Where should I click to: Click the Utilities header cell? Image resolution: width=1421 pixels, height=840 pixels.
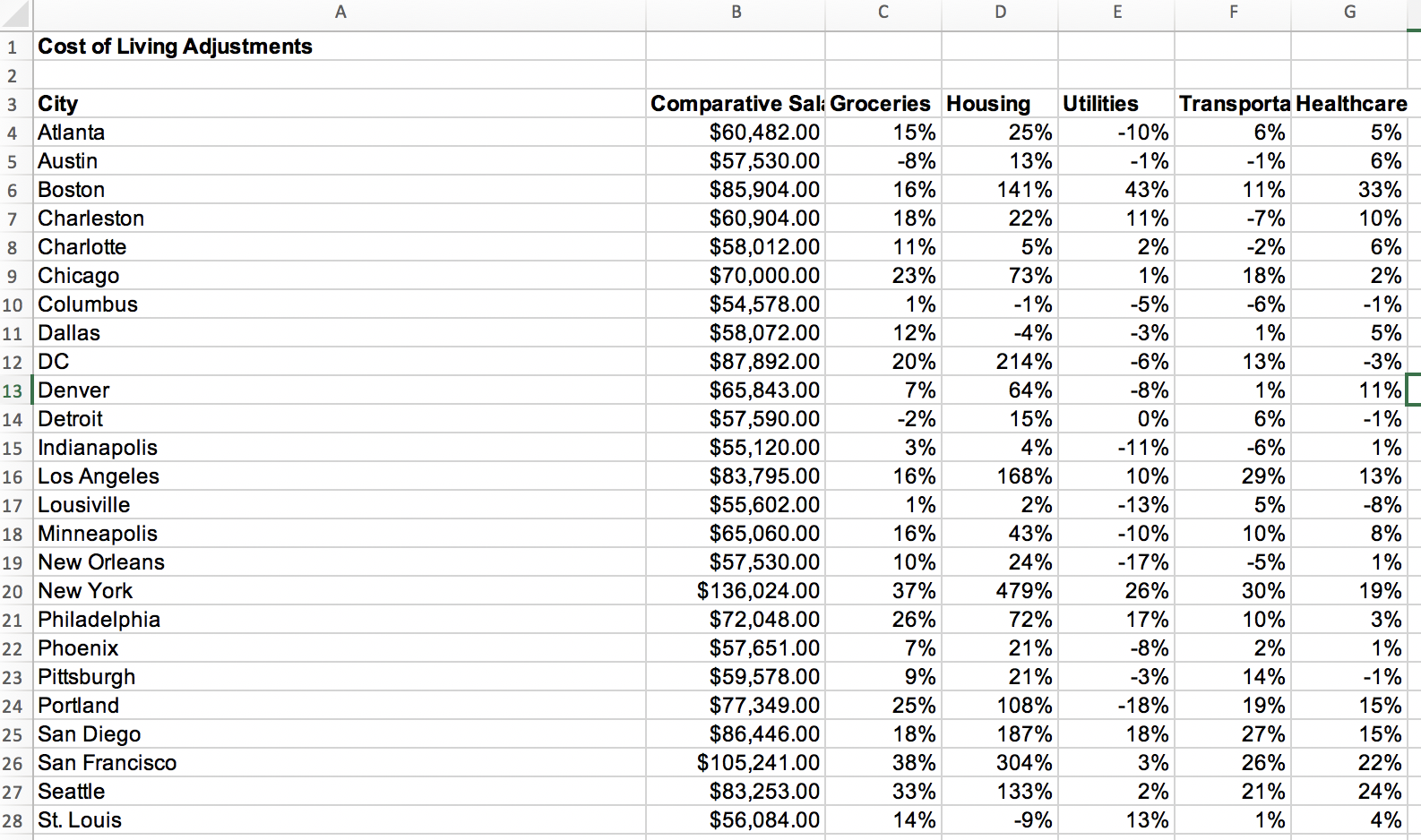click(1116, 104)
